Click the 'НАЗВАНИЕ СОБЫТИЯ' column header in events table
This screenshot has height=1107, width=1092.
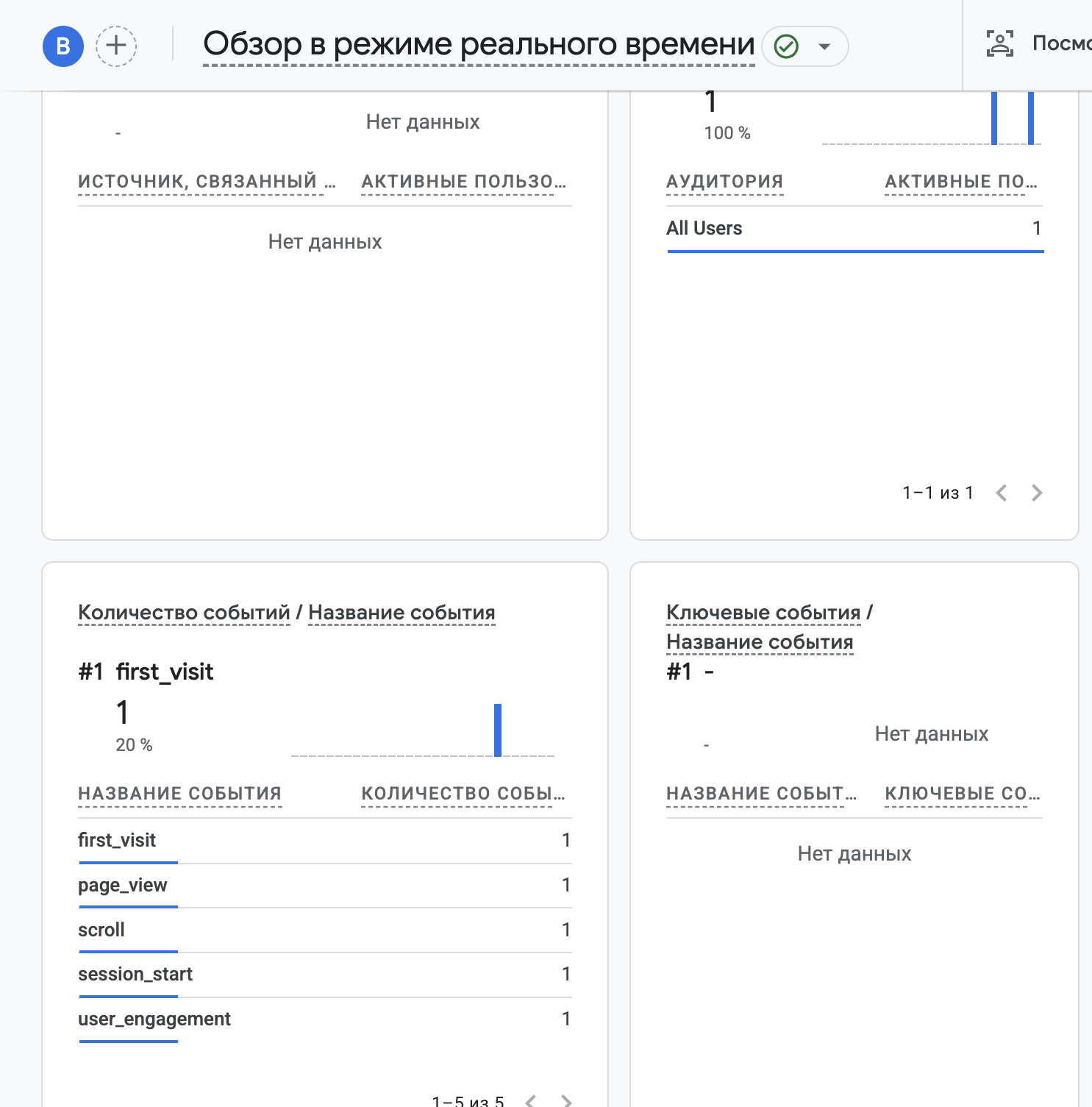(x=180, y=794)
